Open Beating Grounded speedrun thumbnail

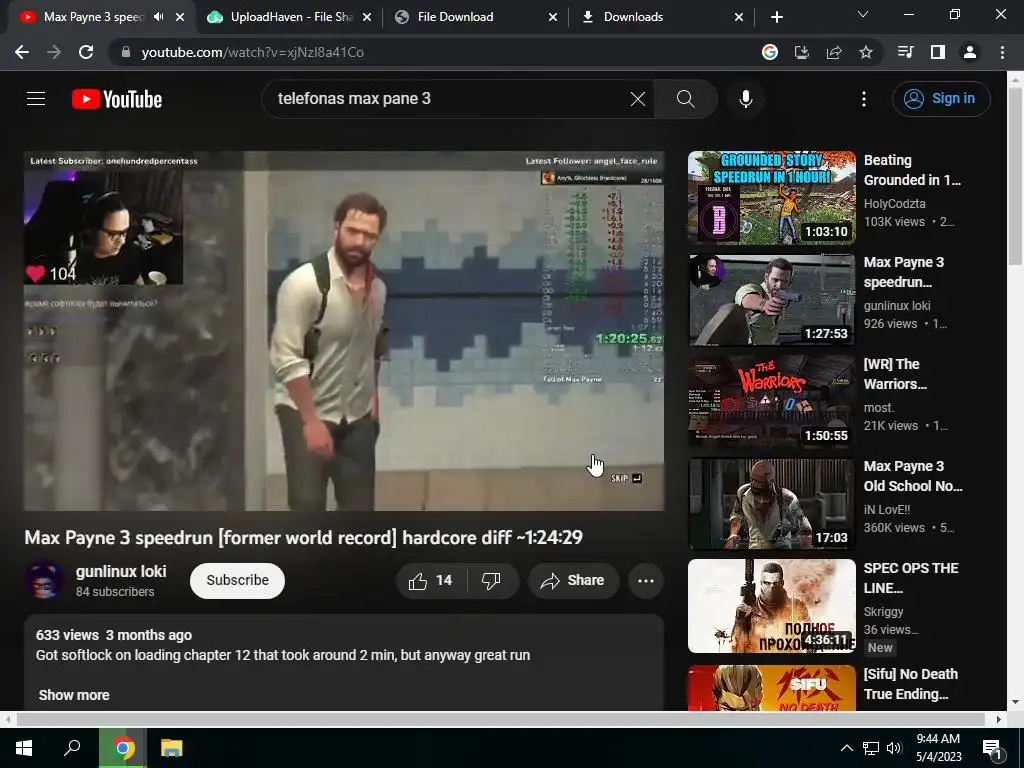coord(771,198)
